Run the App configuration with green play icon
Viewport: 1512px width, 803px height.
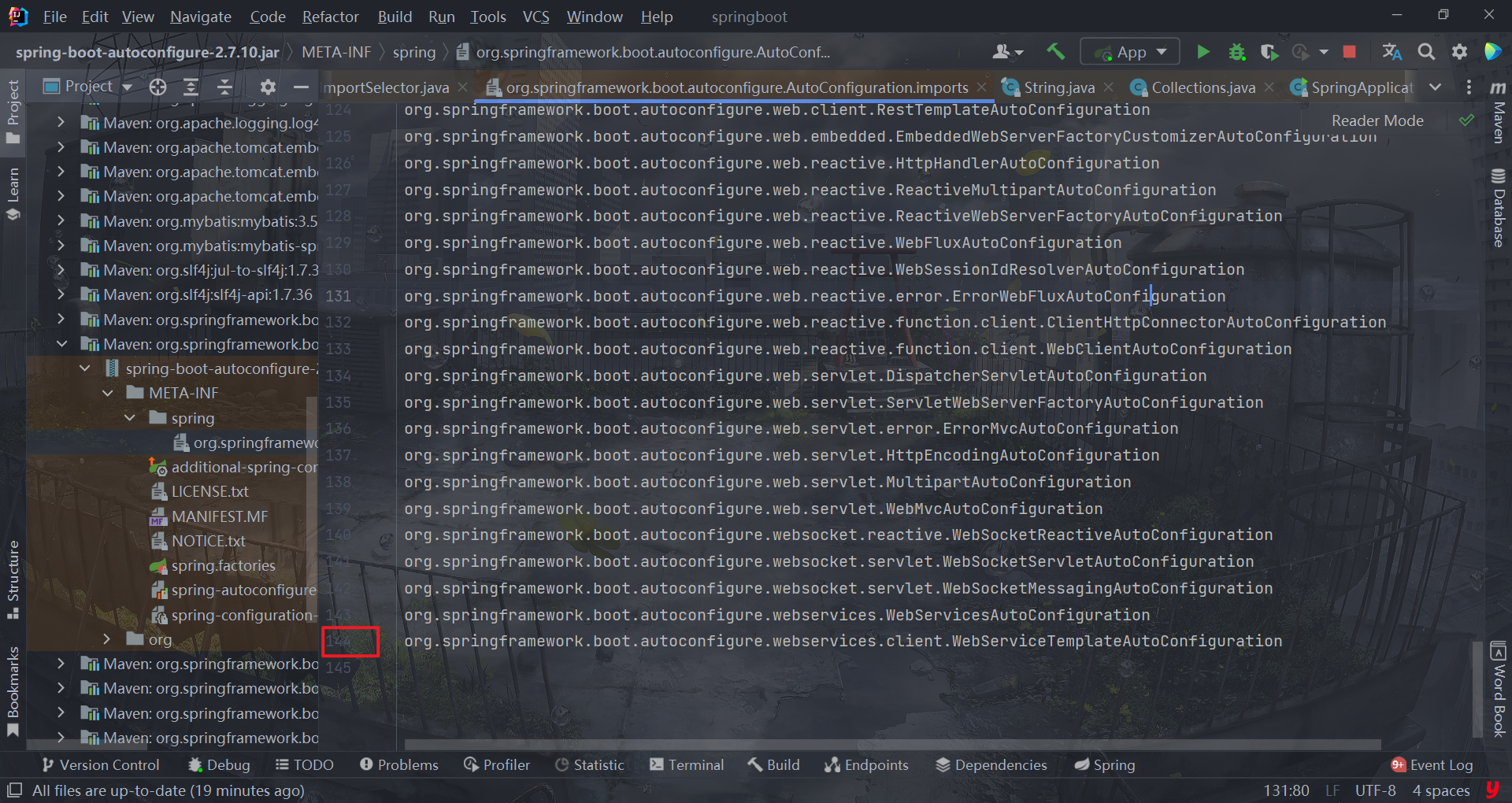point(1203,52)
